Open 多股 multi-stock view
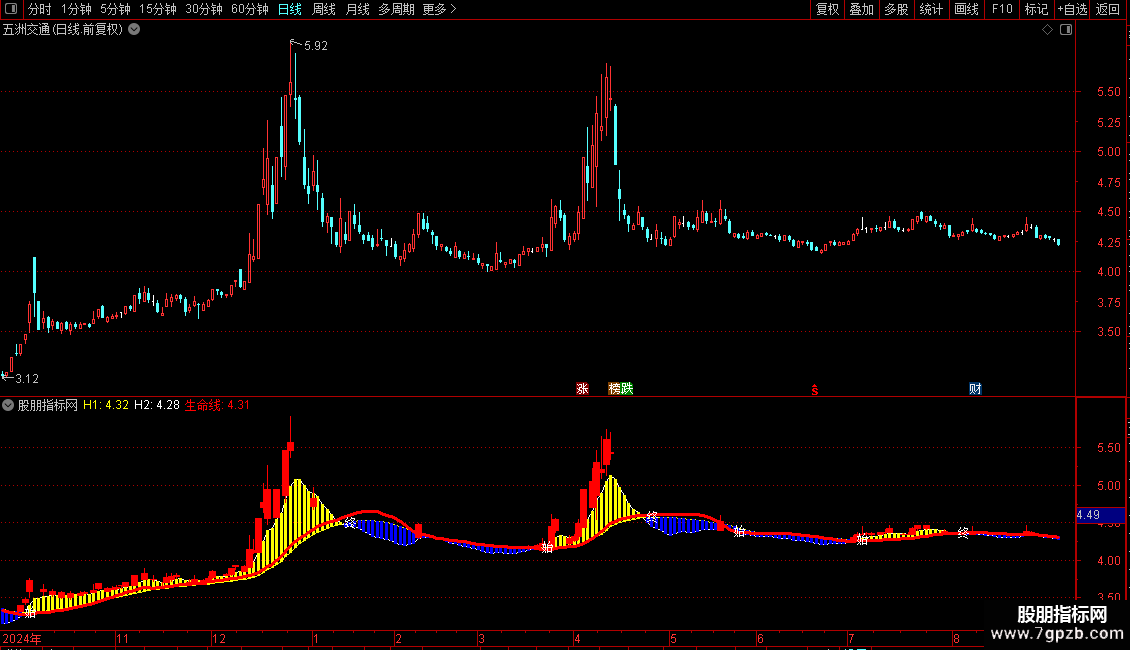The width and height of the screenshot is (1130, 650). click(x=896, y=9)
